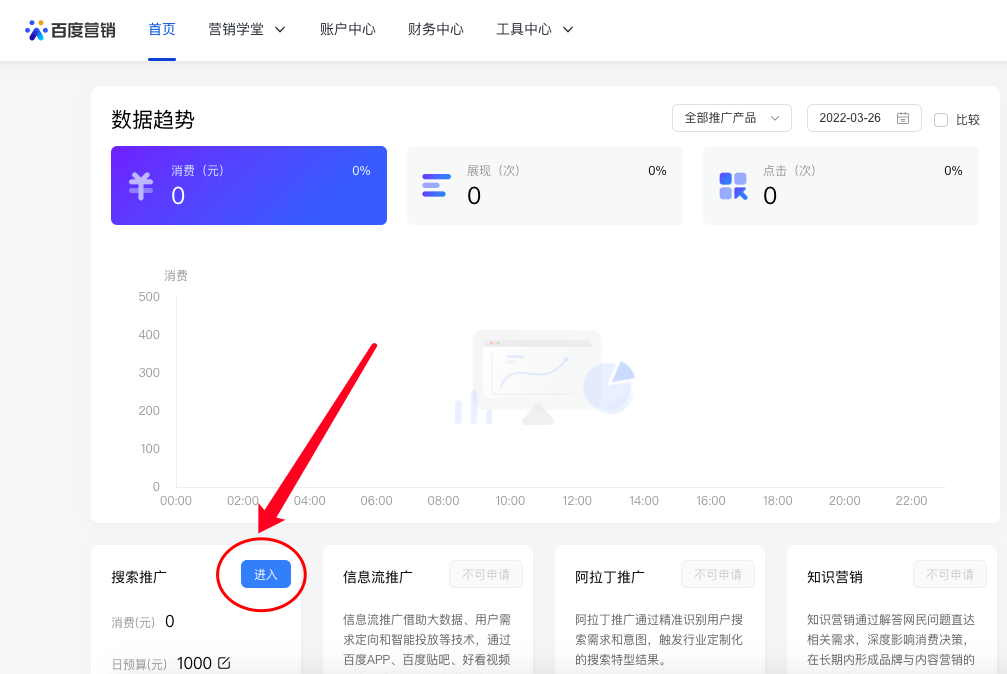Expand the 工具中心 menu chevron
The image size is (1007, 674).
pyautogui.click(x=567, y=29)
